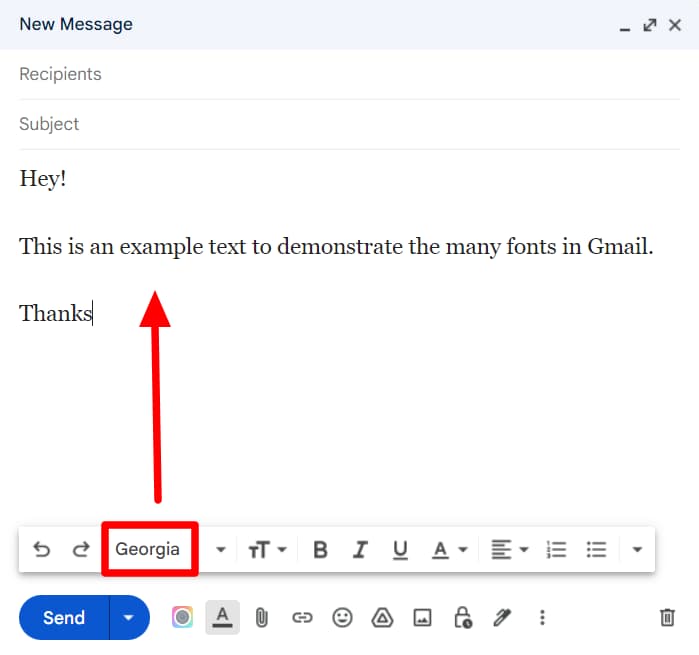The width and height of the screenshot is (699, 655).
Task: Open the Georgia font family selector
Action: 169,549
